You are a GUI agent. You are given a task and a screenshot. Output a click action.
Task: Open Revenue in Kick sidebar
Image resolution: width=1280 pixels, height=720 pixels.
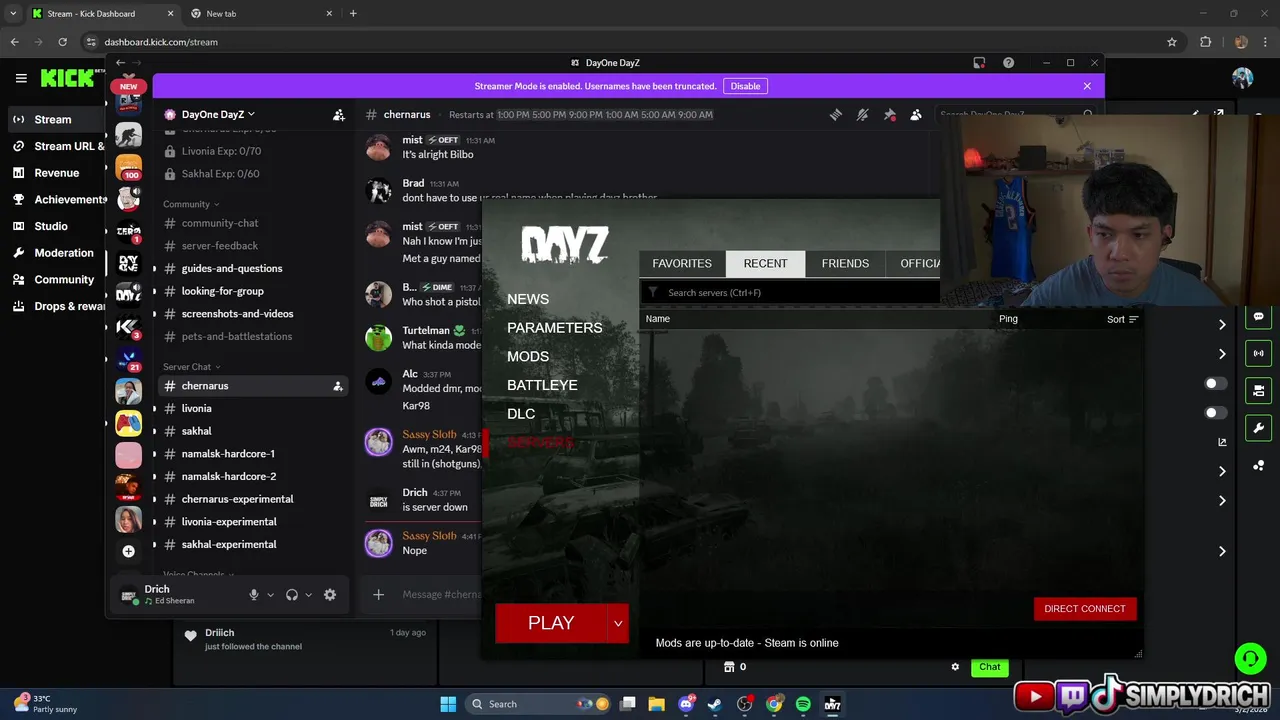(x=56, y=173)
